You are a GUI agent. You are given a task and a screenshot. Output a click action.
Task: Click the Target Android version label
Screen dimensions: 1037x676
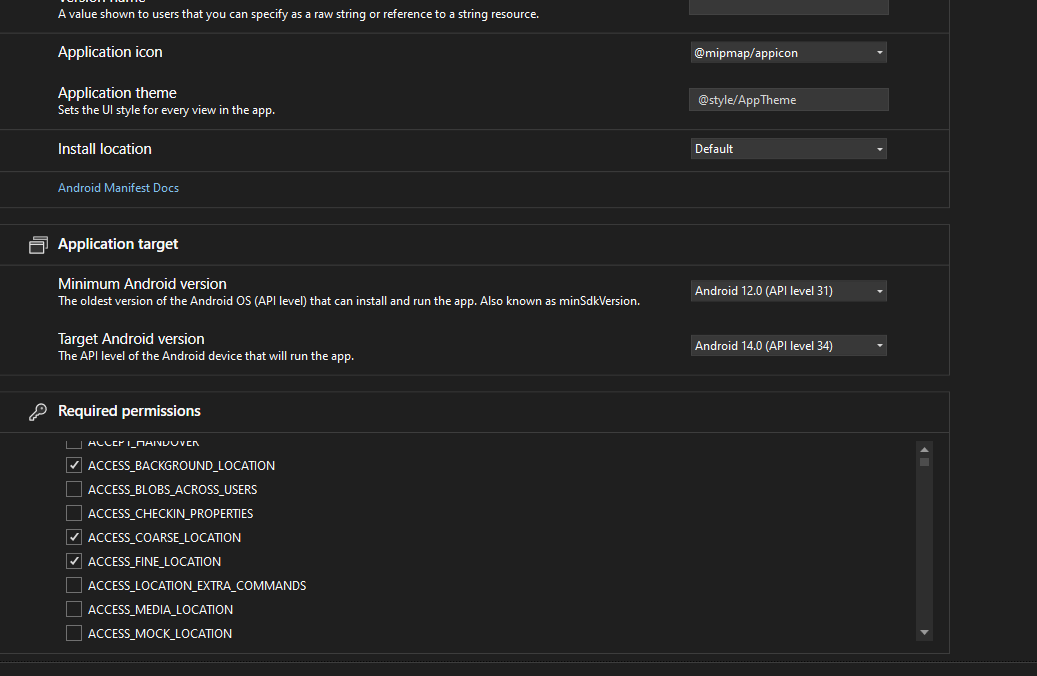point(131,339)
